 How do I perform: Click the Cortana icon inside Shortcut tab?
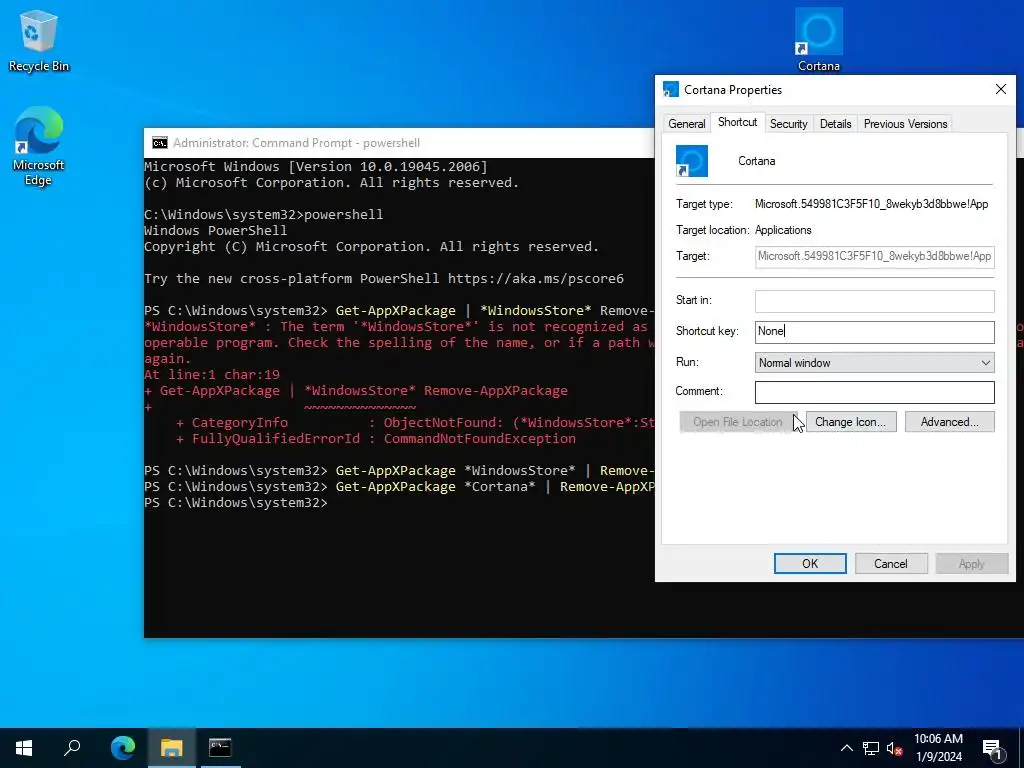click(x=692, y=161)
